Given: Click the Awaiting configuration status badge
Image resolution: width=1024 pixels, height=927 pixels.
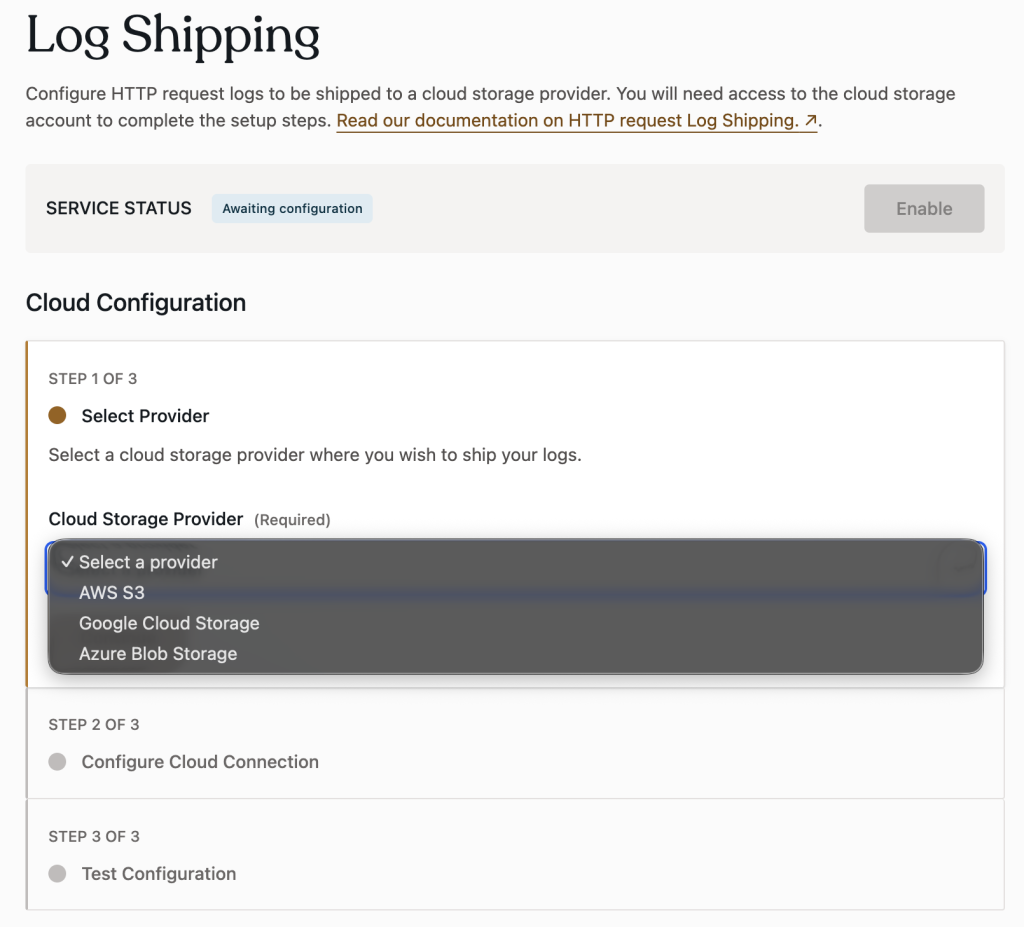Looking at the screenshot, I should (292, 209).
